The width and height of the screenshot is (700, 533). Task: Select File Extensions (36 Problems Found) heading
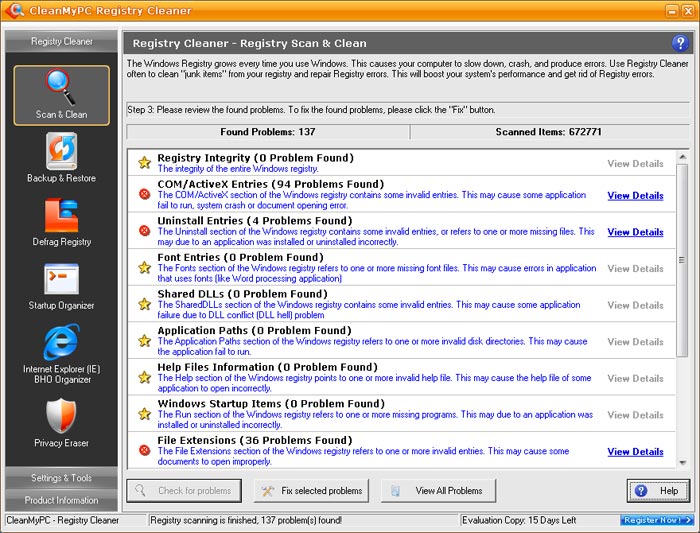pos(254,440)
